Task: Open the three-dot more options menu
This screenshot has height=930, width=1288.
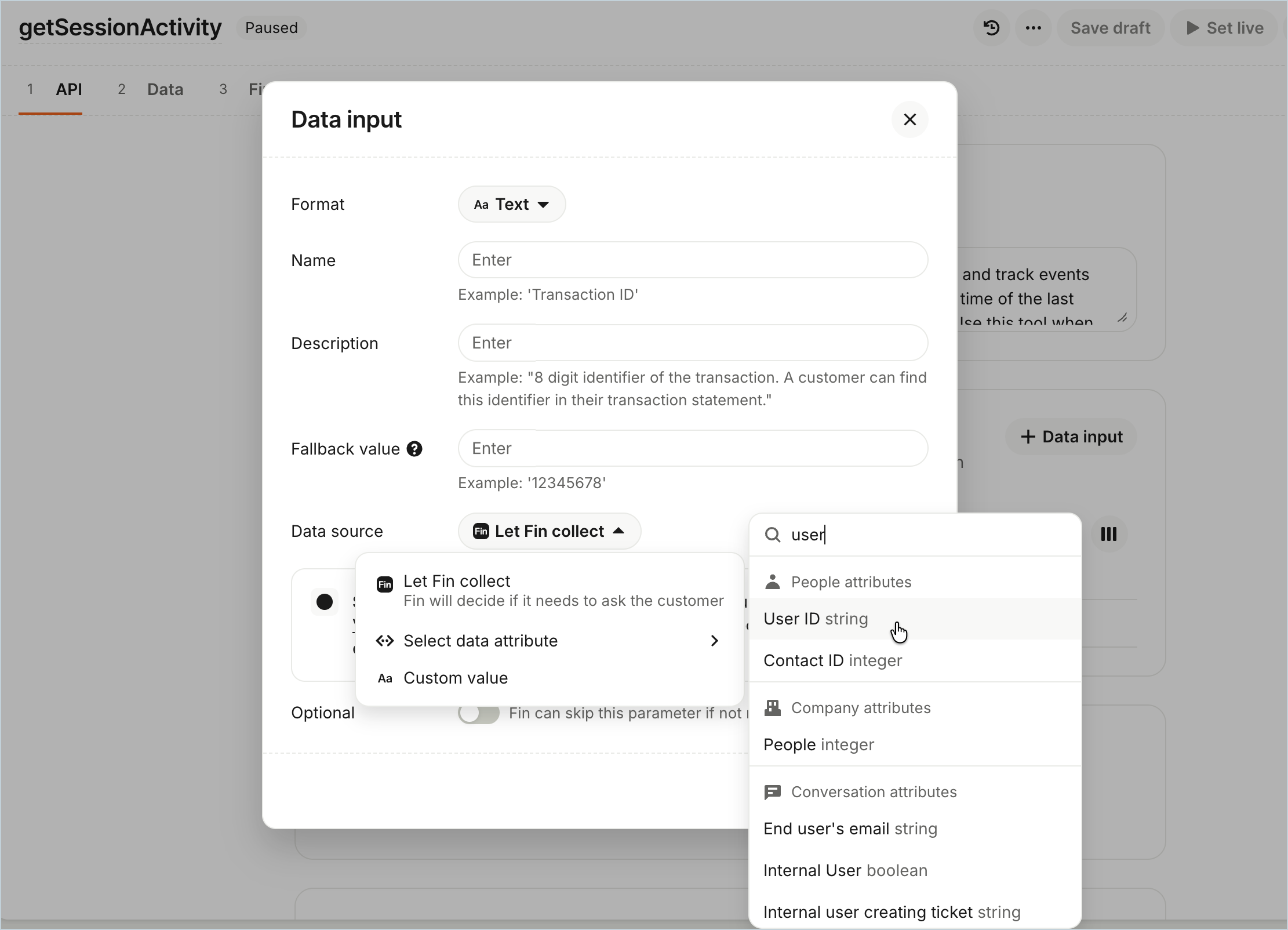Action: pos(1034,28)
